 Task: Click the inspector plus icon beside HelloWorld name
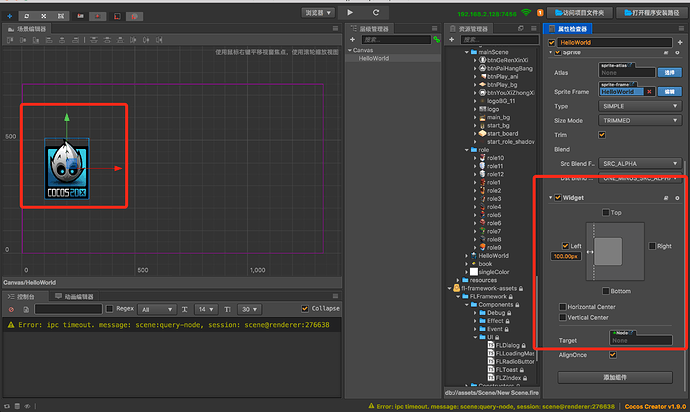[680, 42]
